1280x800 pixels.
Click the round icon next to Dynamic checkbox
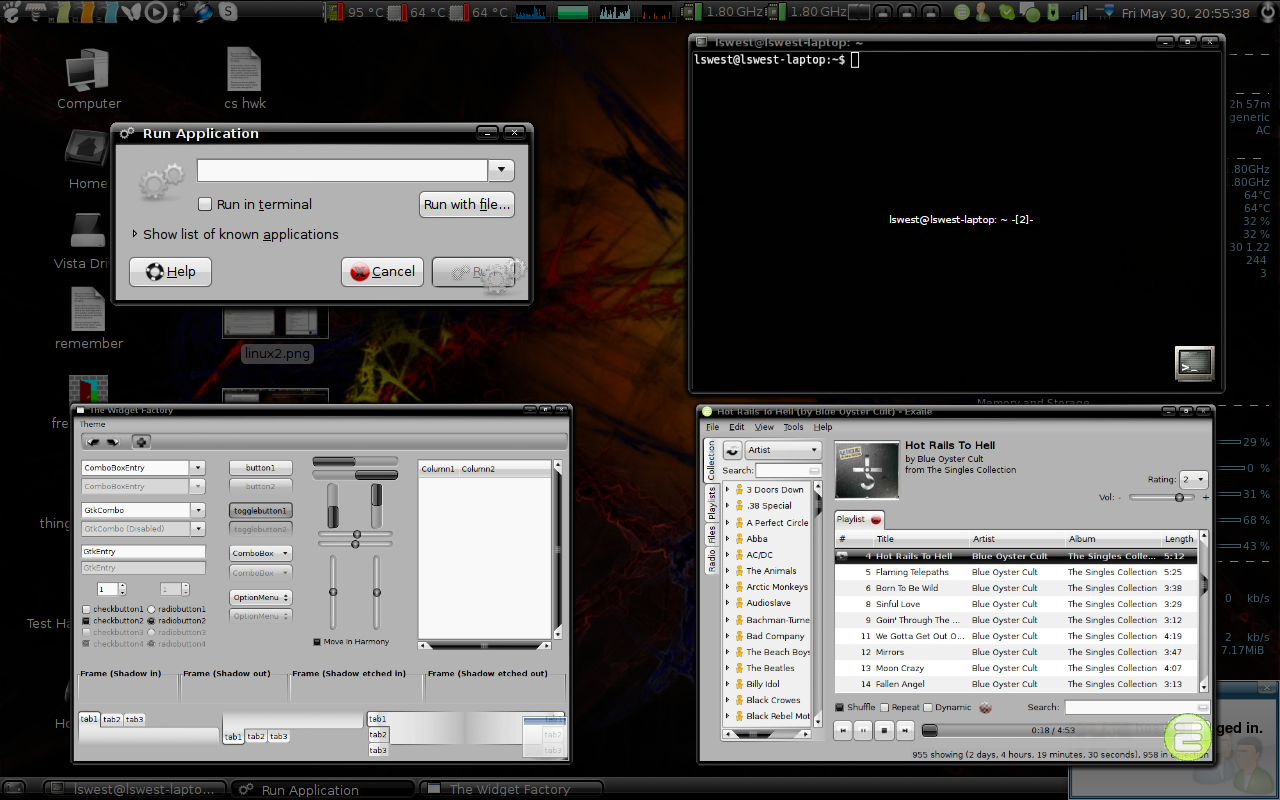[x=985, y=708]
